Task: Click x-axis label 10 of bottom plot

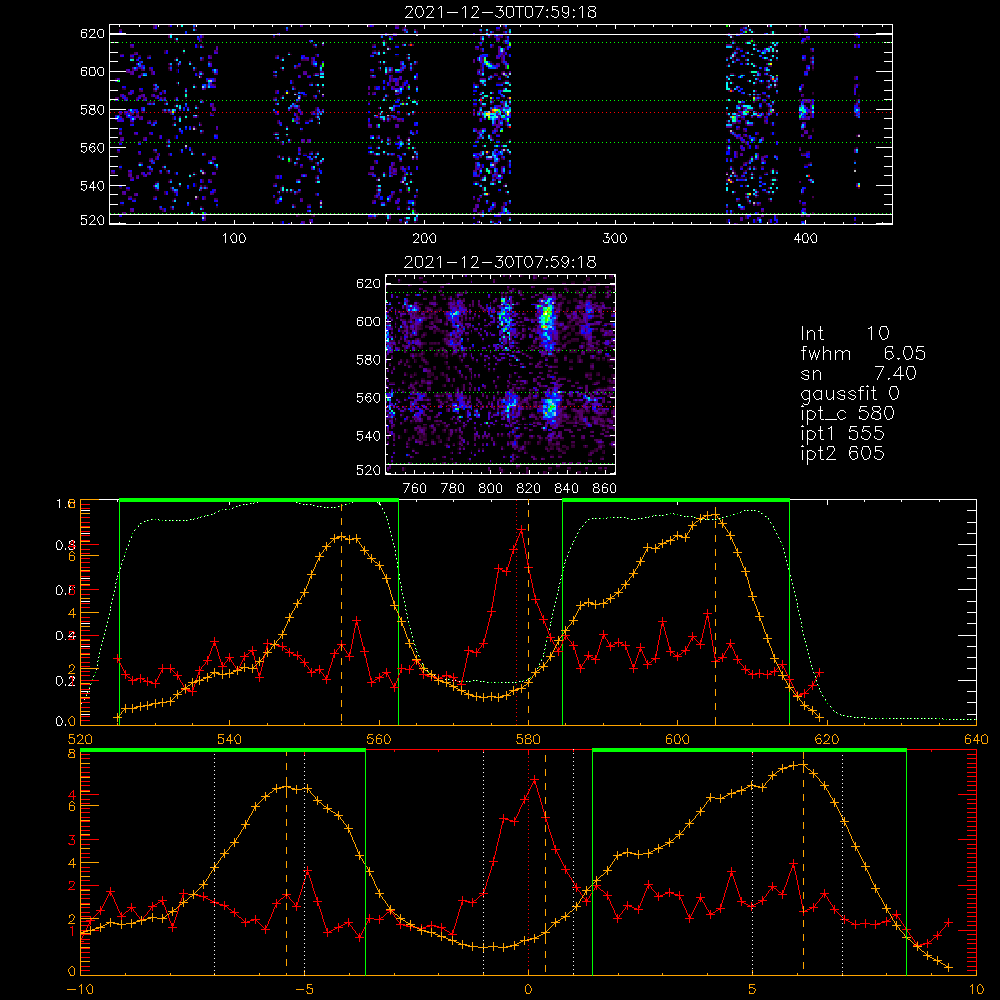Action: 976,990
